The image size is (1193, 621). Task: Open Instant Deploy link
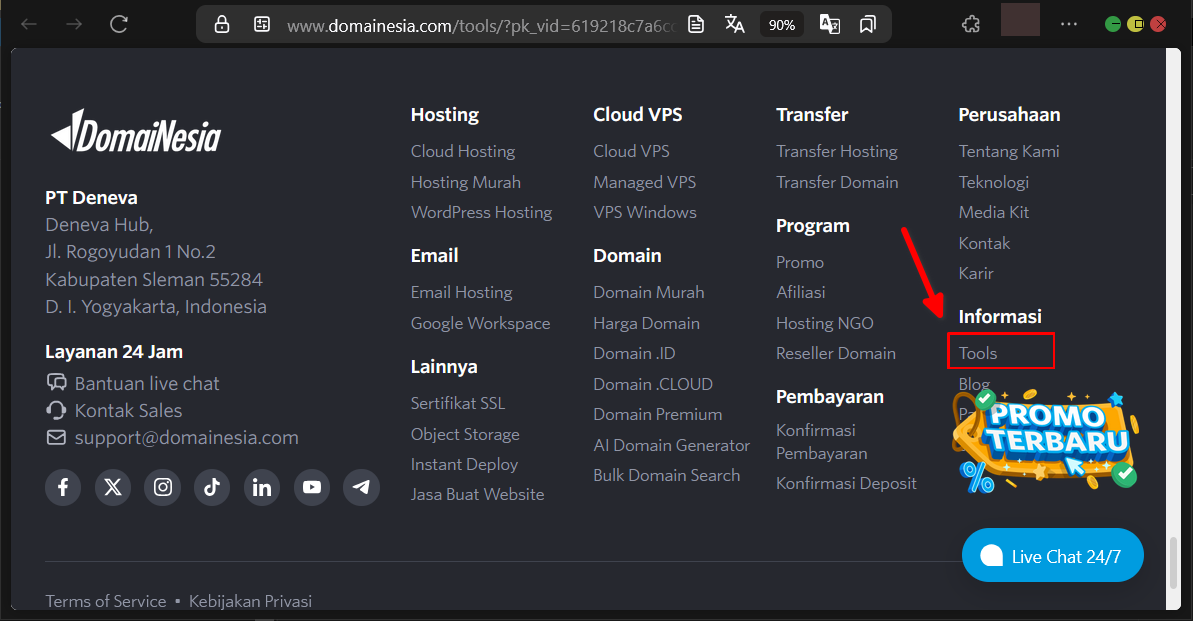point(464,464)
